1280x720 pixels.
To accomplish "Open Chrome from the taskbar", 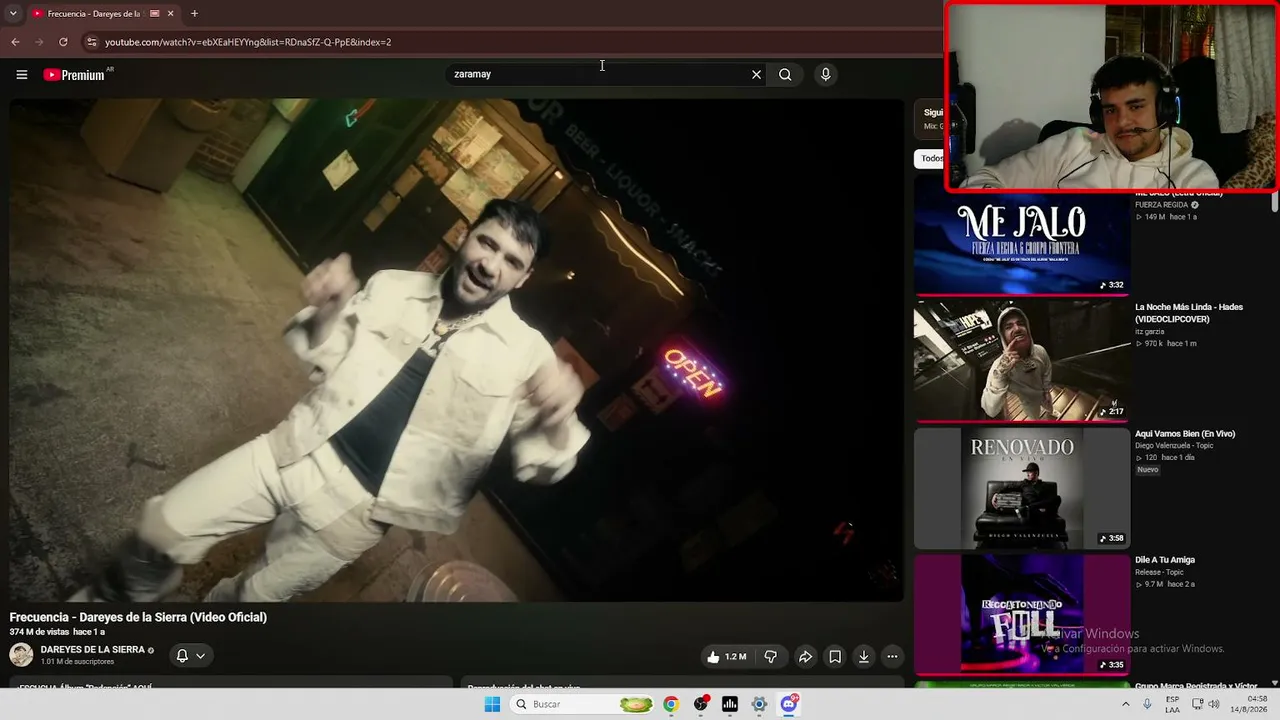I will [671, 704].
